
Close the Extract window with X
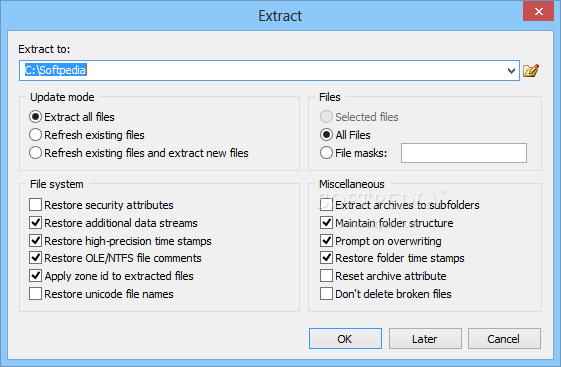[x=538, y=11]
